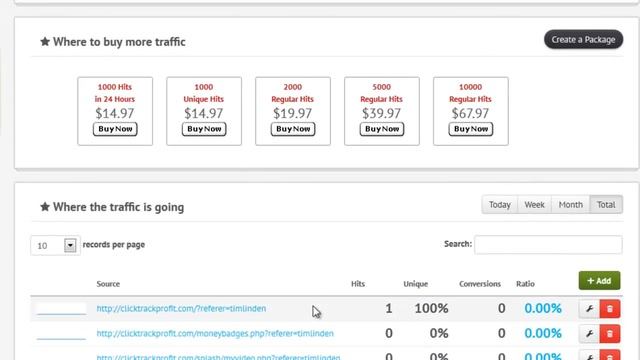
Task: Click the 1000 Hits in 24 Hours title
Action: (115, 93)
